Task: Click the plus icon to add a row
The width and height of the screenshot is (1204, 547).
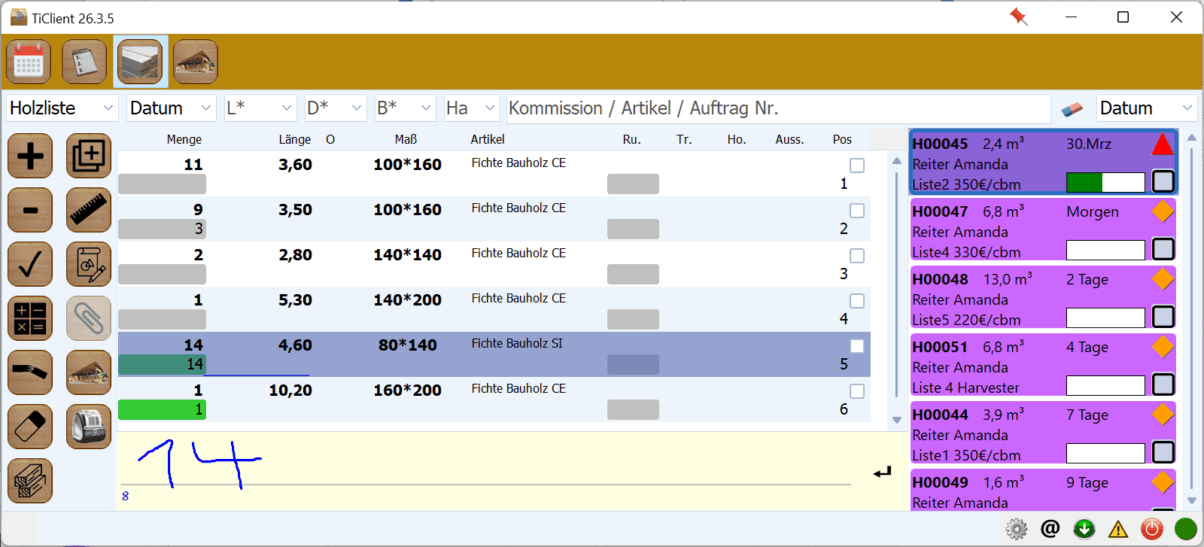Action: 30,156
